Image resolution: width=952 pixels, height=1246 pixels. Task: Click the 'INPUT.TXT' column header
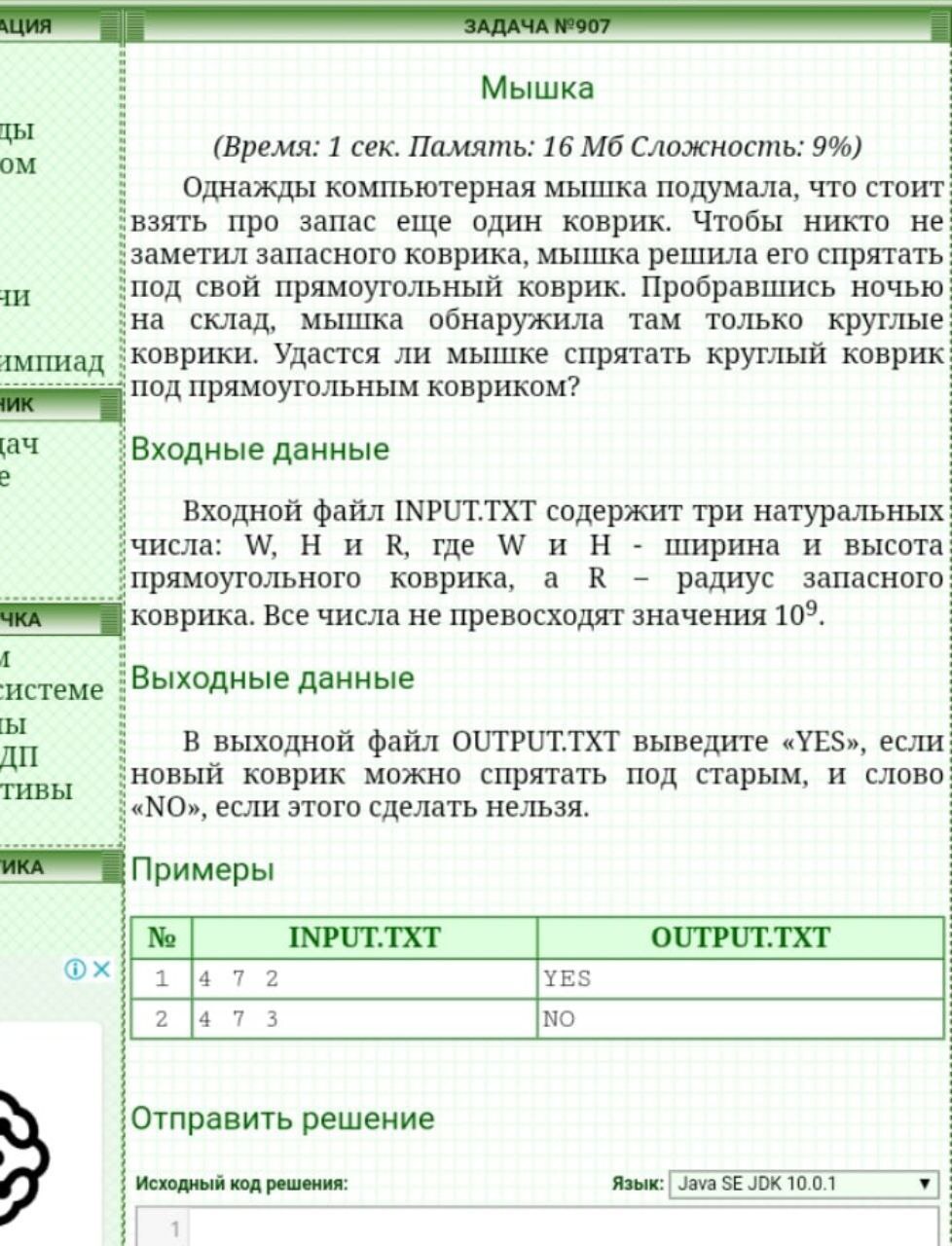point(364,937)
